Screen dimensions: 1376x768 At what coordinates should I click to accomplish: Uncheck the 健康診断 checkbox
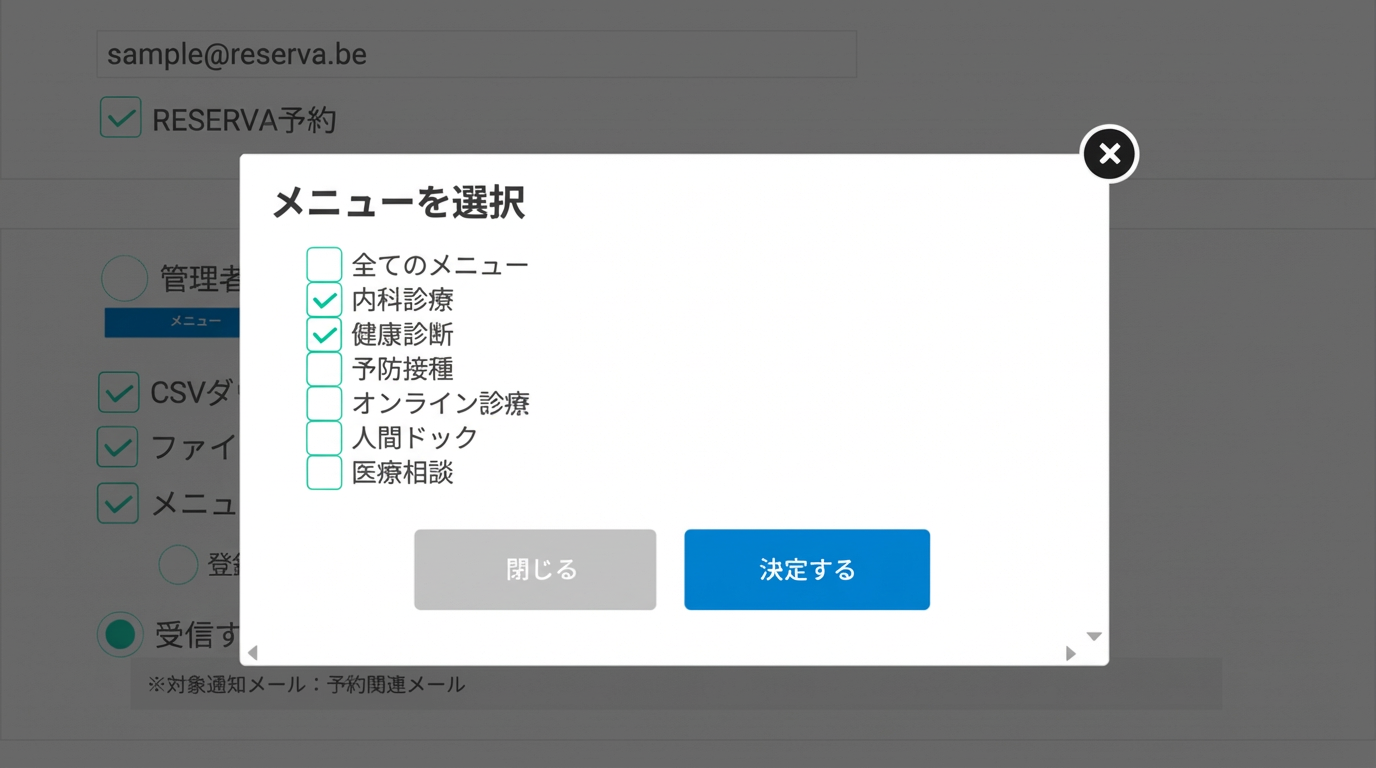click(324, 335)
